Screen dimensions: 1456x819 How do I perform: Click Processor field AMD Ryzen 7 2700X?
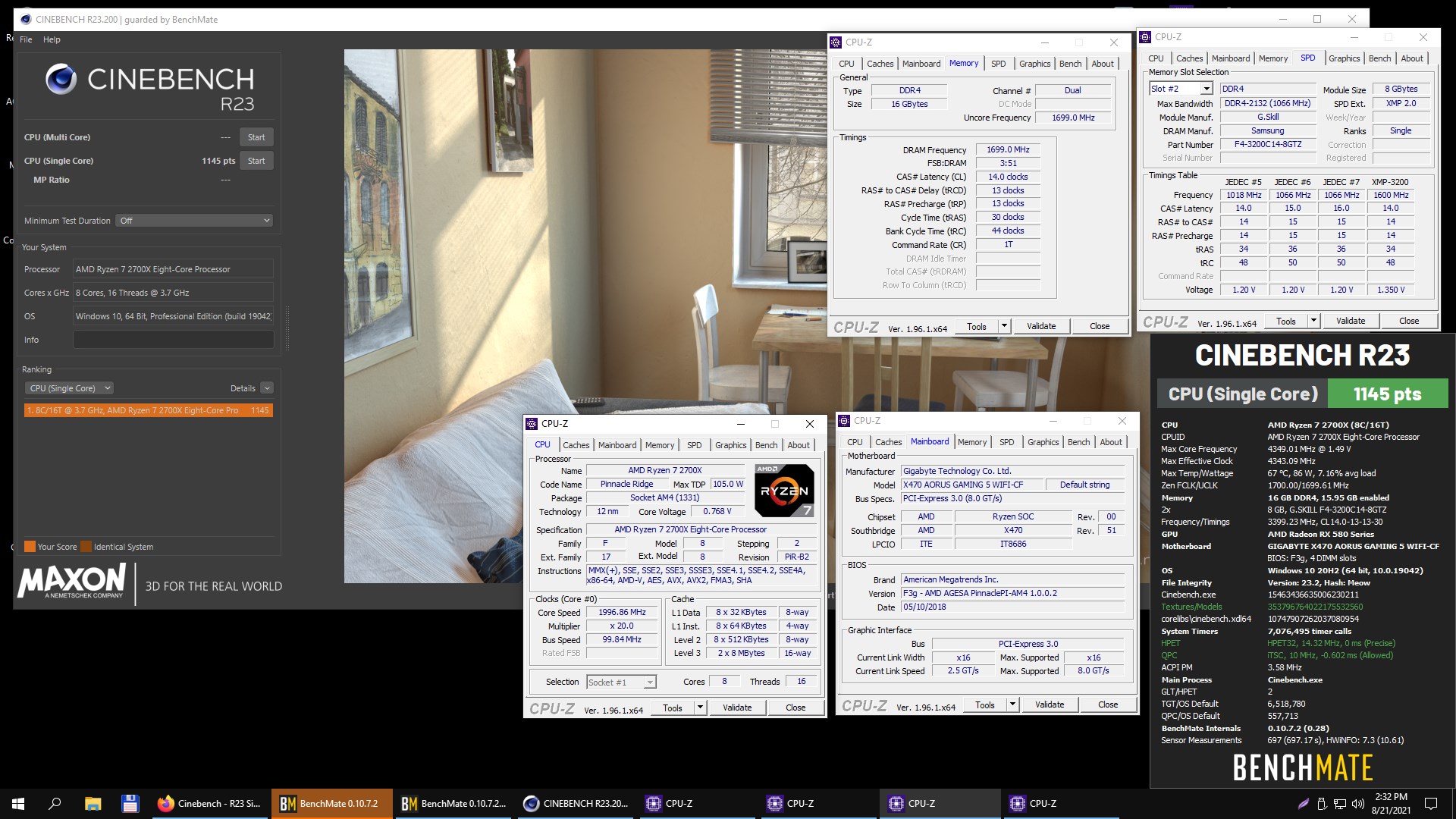[x=174, y=269]
